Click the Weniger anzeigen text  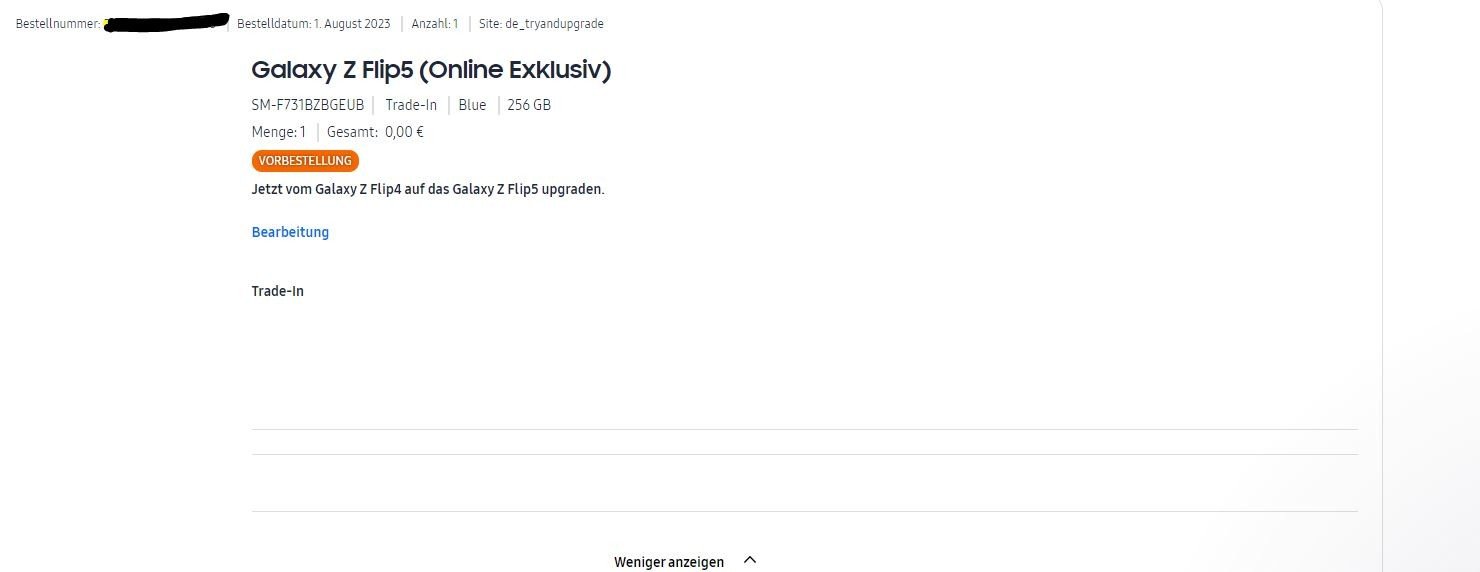tap(668, 562)
